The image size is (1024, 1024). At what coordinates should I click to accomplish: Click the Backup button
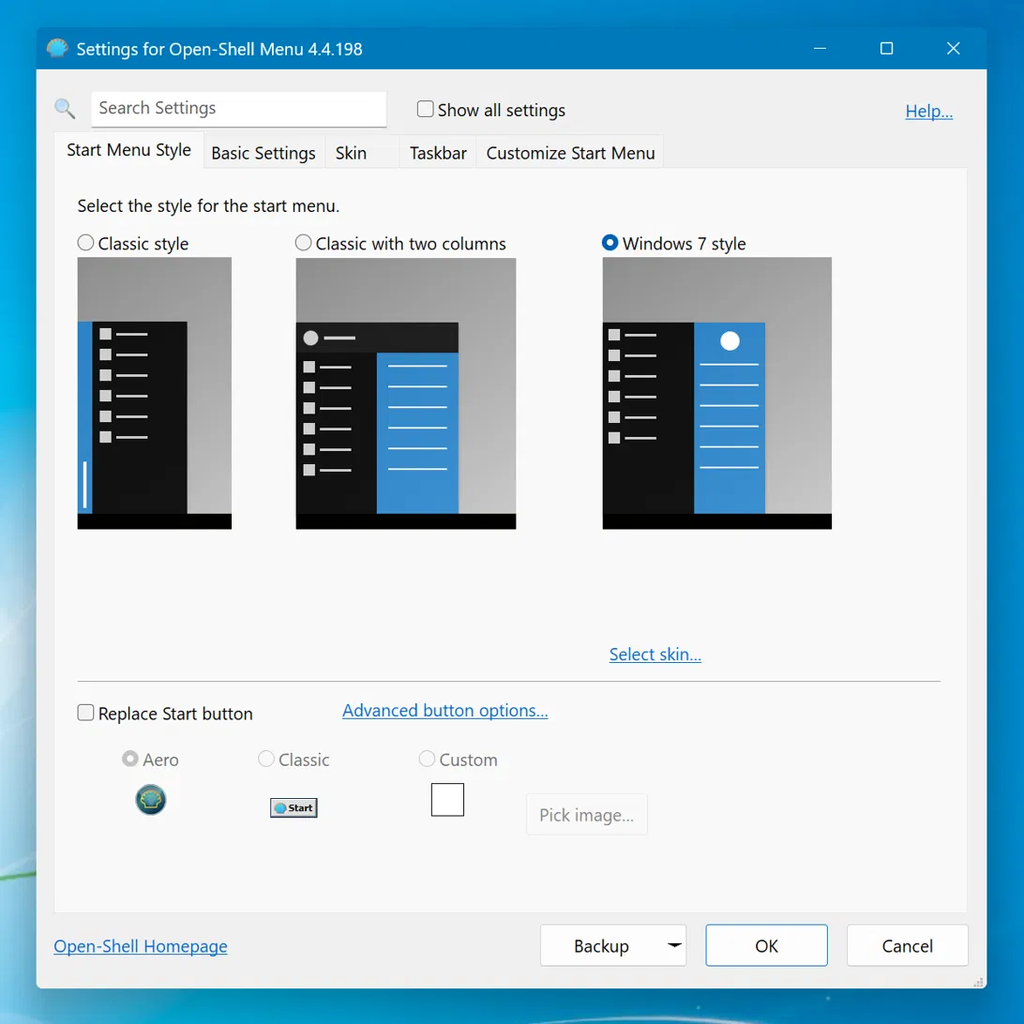click(x=601, y=945)
